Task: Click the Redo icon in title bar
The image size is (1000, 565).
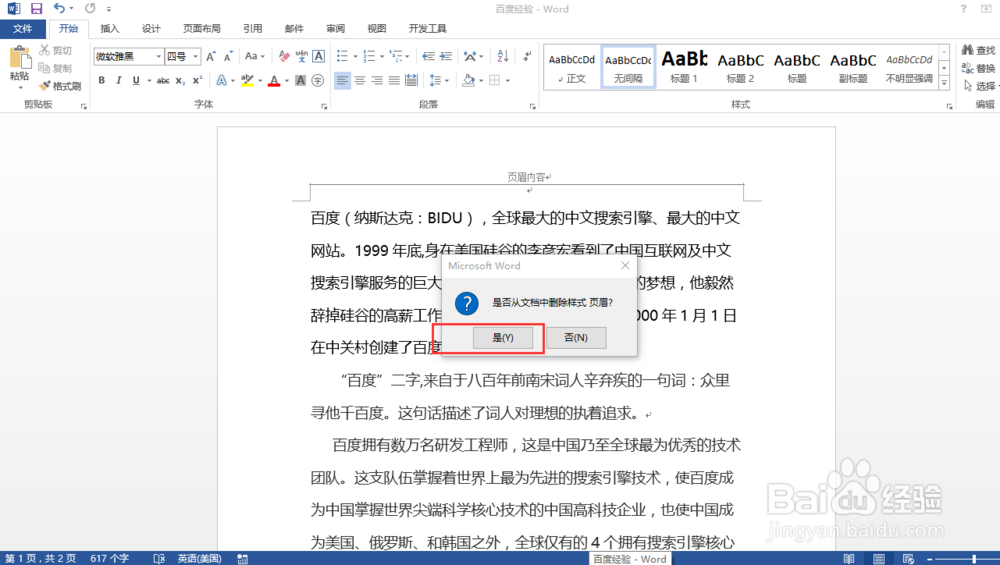Action: point(90,8)
